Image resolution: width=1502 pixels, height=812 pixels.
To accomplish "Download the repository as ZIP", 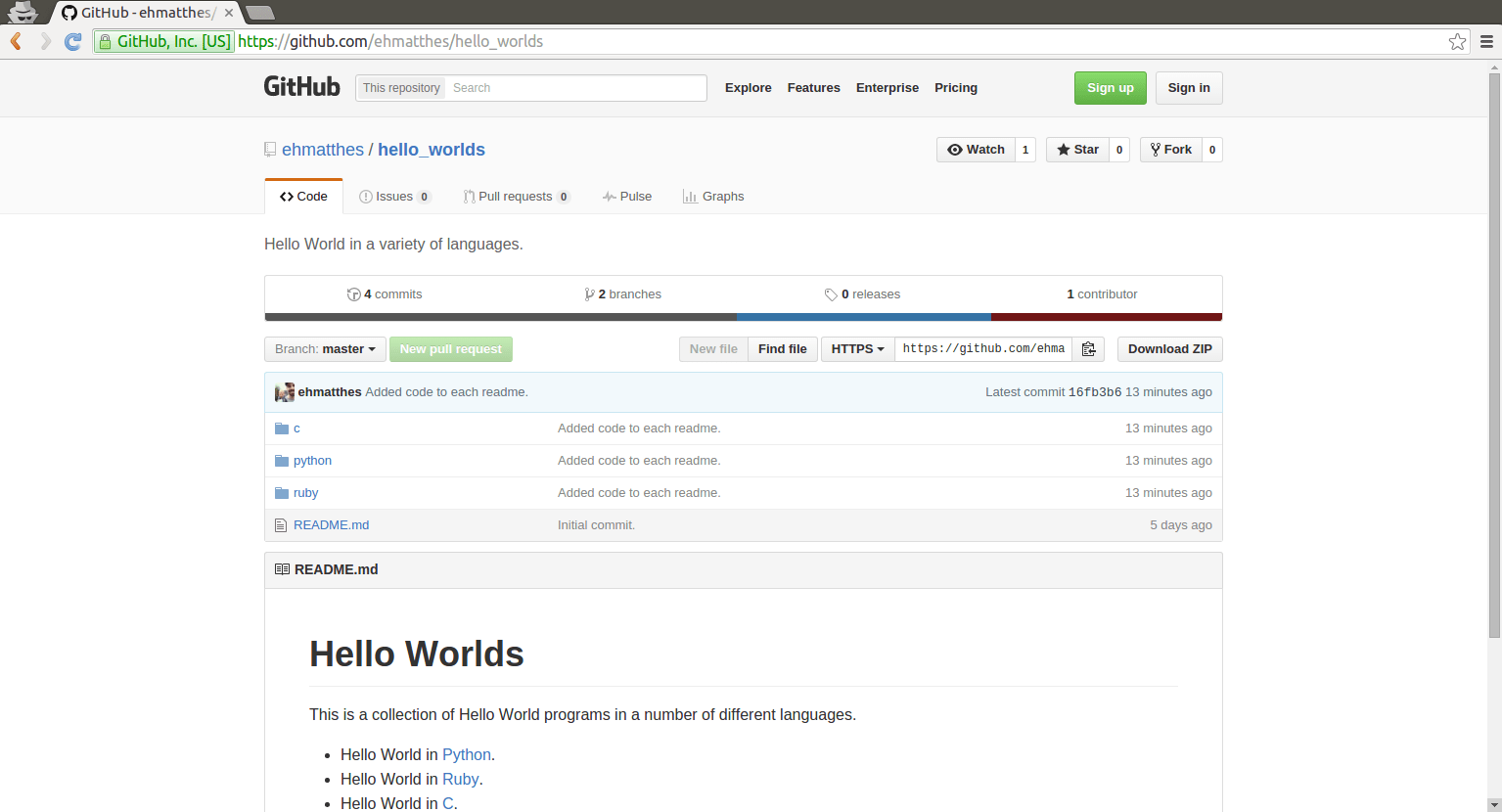I will (1170, 349).
